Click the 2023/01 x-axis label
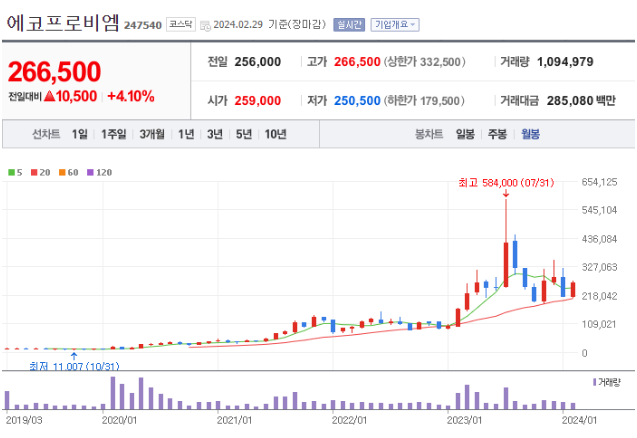The height and width of the screenshot is (438, 637). point(465,420)
